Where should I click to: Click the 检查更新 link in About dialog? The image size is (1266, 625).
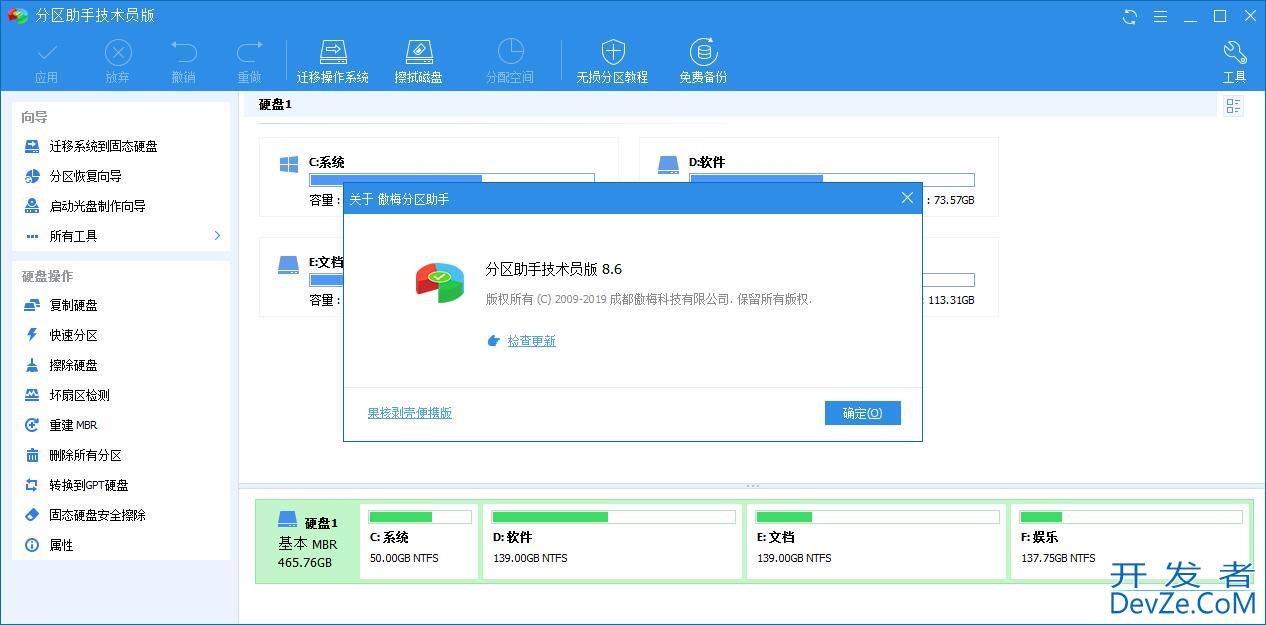[531, 341]
